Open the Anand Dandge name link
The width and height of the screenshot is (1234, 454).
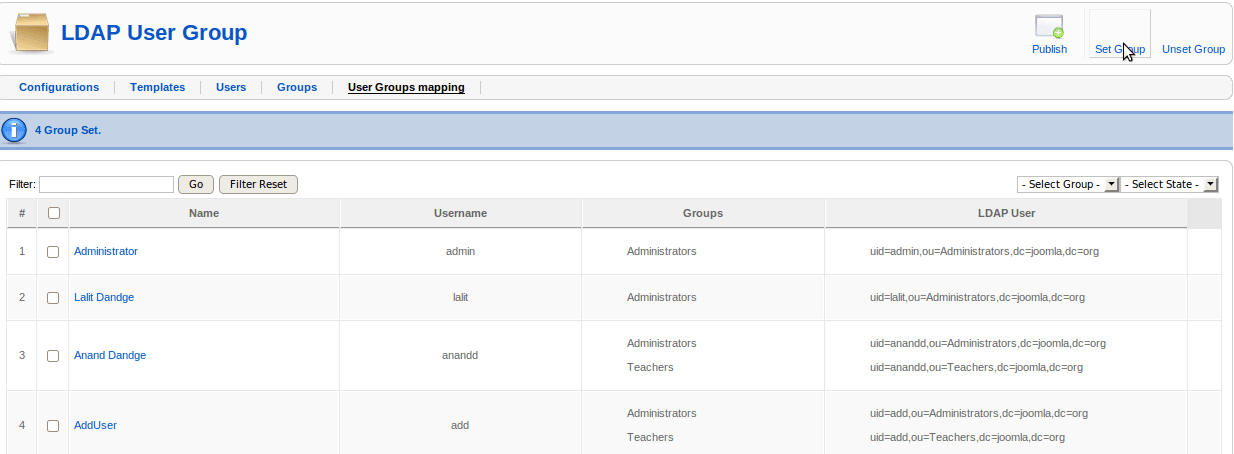[x=110, y=356]
